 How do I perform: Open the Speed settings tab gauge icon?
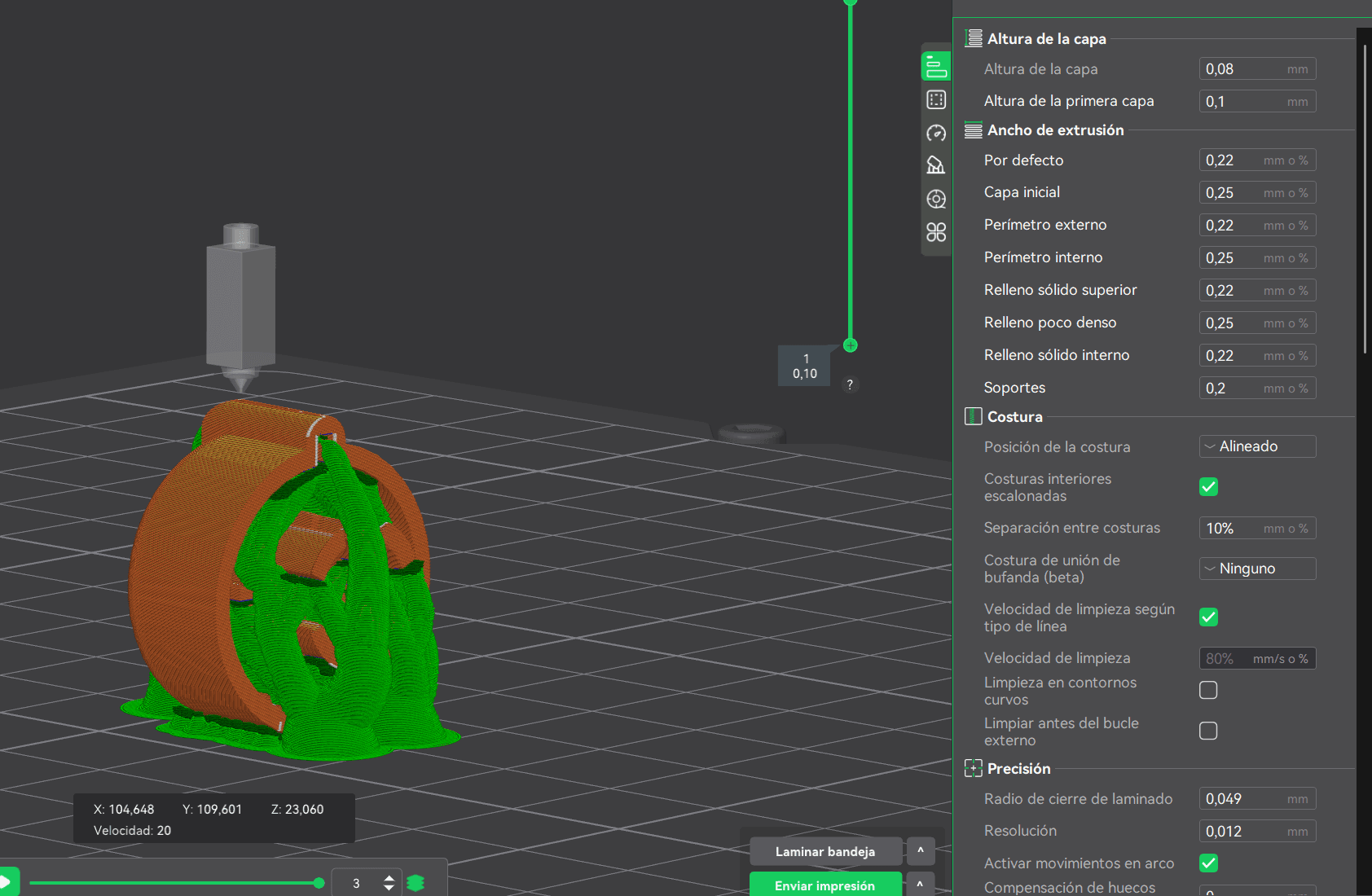tap(936, 133)
